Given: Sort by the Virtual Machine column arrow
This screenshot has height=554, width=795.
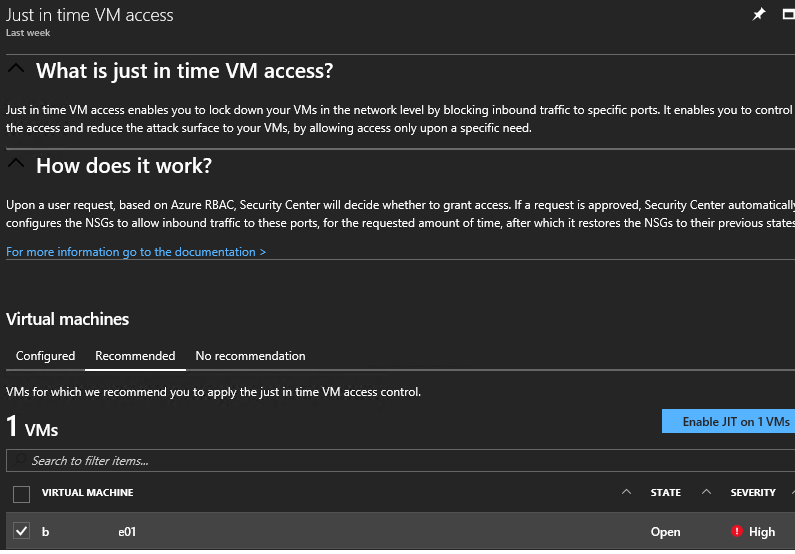Looking at the screenshot, I should (x=627, y=492).
